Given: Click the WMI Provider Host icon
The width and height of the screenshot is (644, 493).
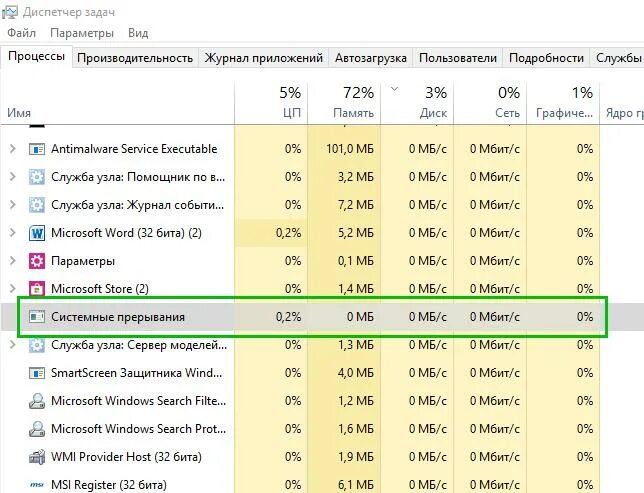Looking at the screenshot, I should tap(37, 456).
